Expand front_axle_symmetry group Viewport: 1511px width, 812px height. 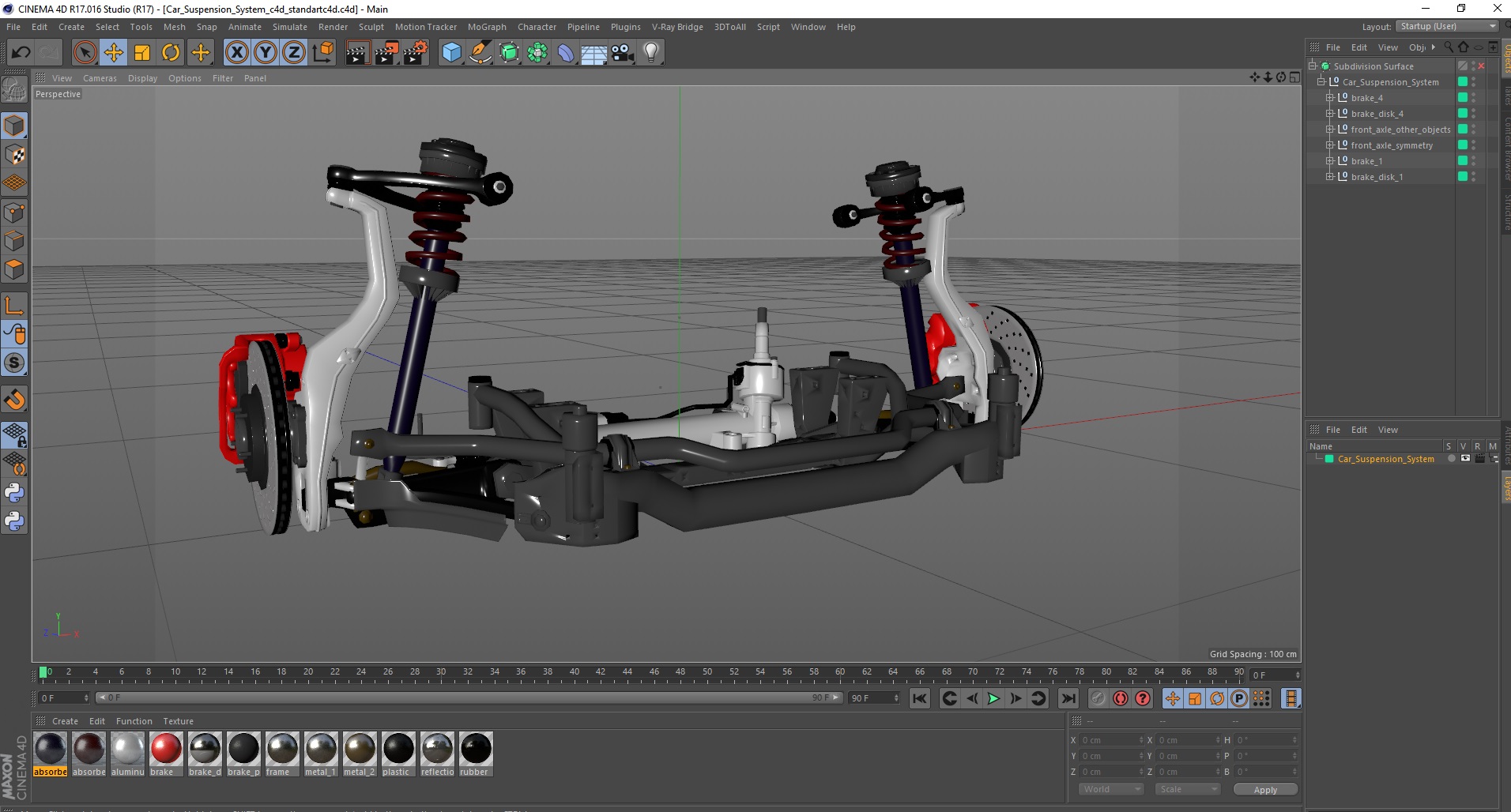coord(1330,145)
